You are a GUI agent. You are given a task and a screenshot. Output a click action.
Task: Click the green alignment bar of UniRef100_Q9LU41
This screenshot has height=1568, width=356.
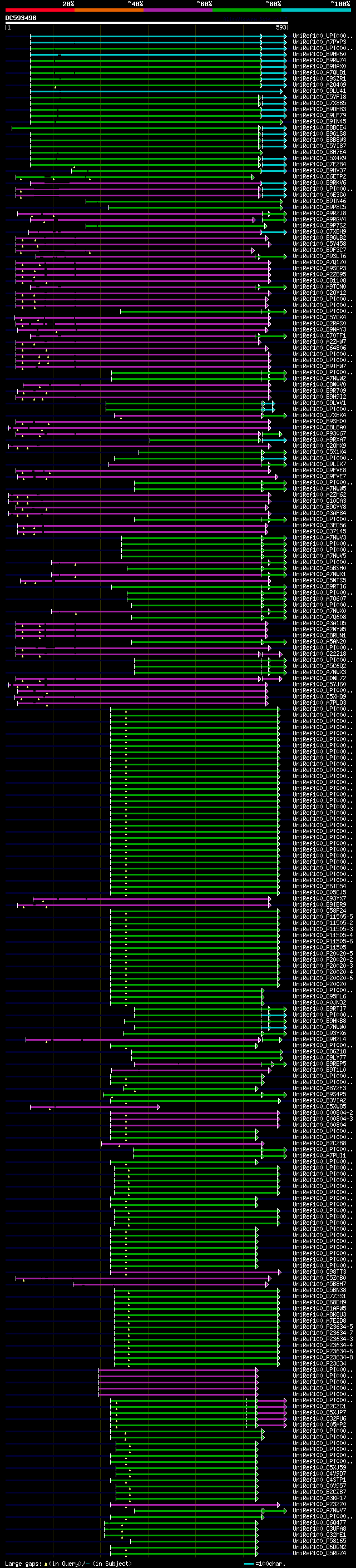(x=156, y=91)
